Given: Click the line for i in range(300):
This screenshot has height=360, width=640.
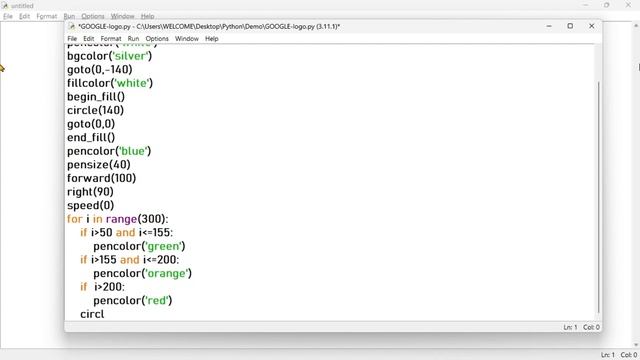Looking at the screenshot, I should pos(118,219).
